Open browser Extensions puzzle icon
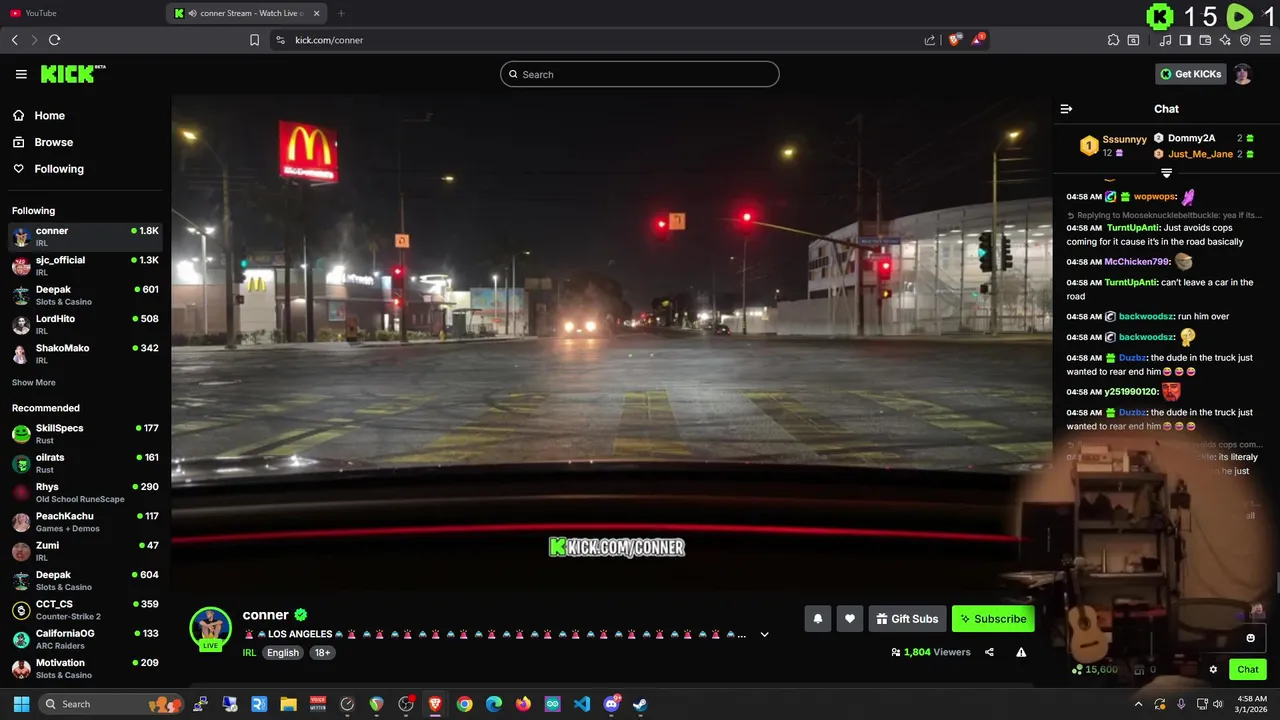The height and width of the screenshot is (720, 1280). pos(1113,40)
